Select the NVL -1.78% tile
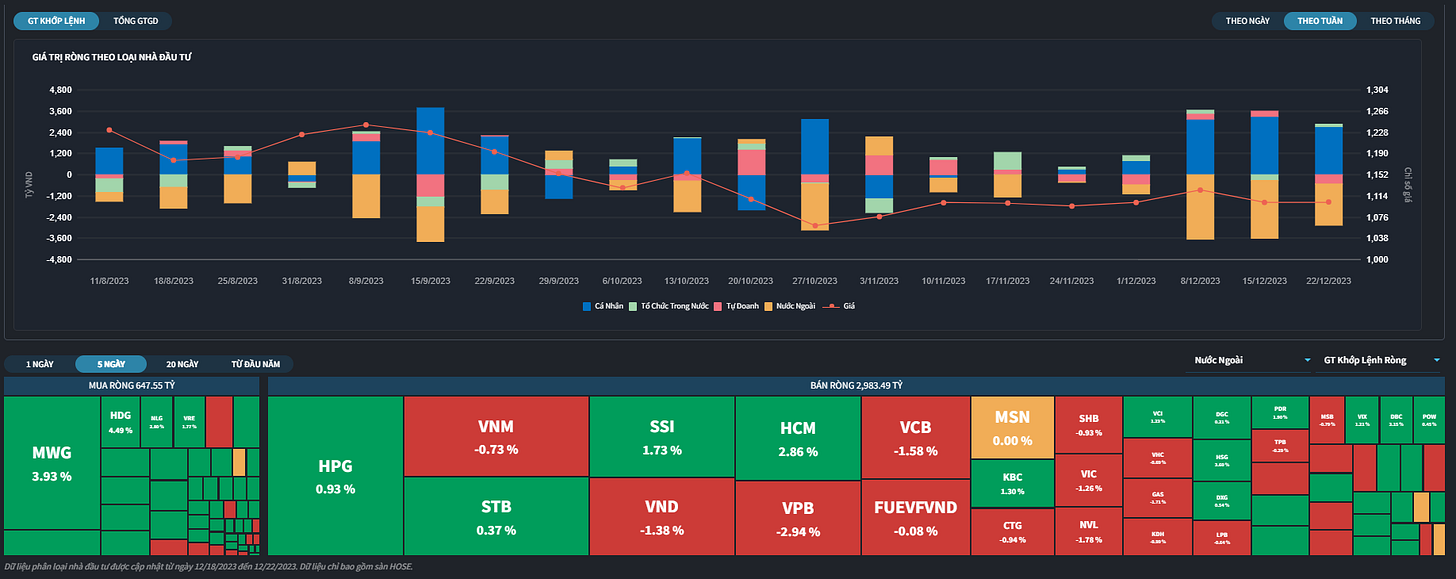1456x579 pixels. click(1088, 531)
